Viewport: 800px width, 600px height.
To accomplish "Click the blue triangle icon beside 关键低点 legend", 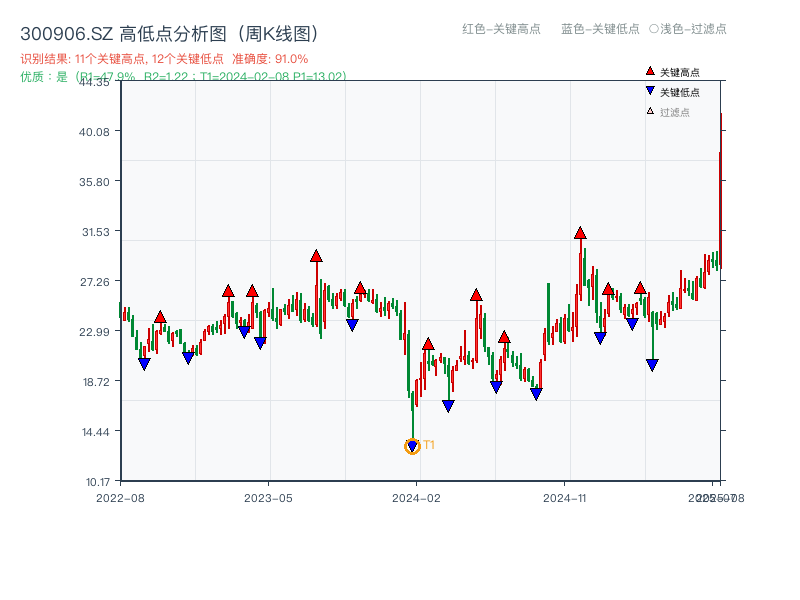I will click(650, 91).
